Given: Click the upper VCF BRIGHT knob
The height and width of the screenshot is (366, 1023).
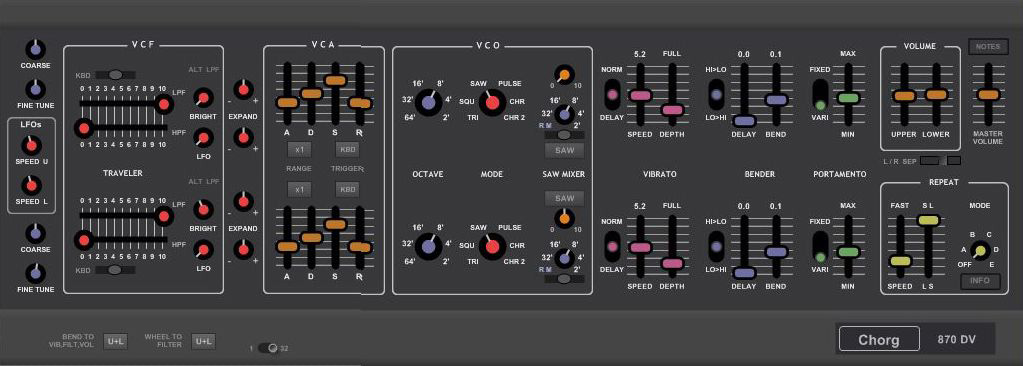Looking at the screenshot, I should click(x=203, y=98).
